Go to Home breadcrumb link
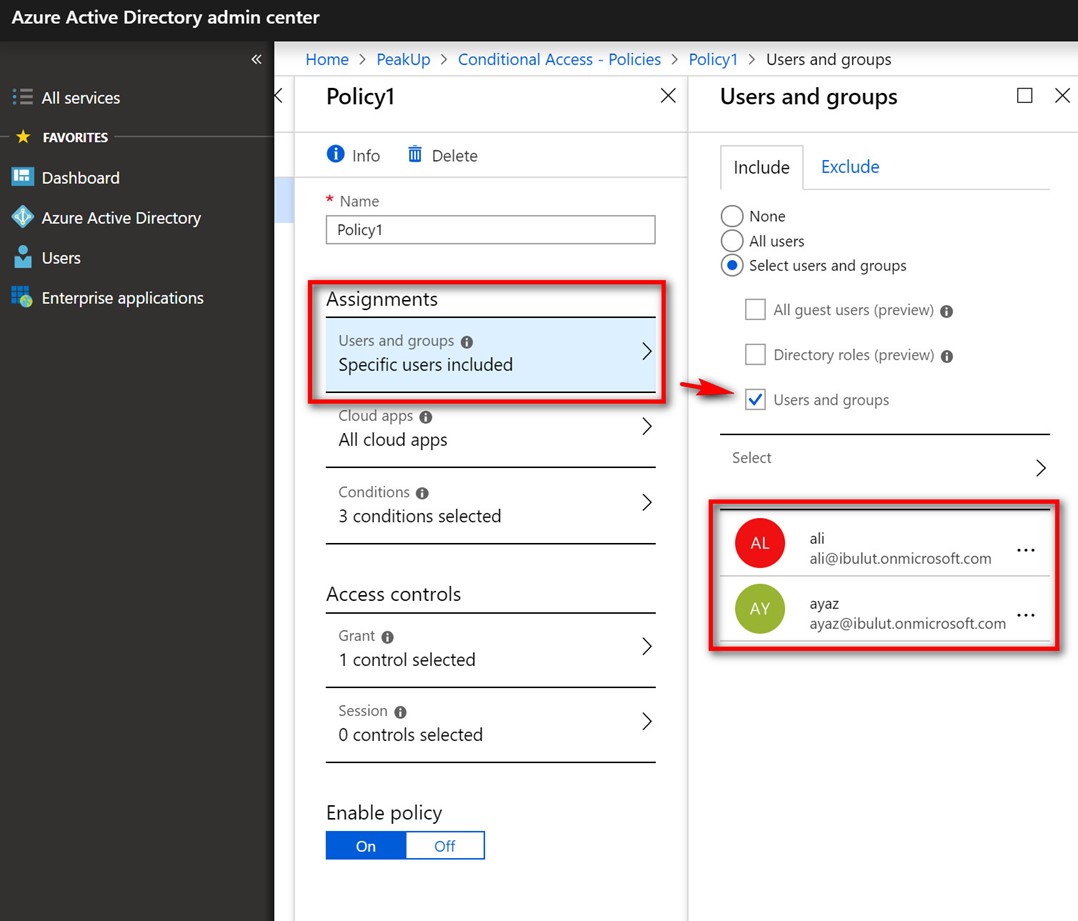Viewport: 1078px width, 921px height. (327, 60)
